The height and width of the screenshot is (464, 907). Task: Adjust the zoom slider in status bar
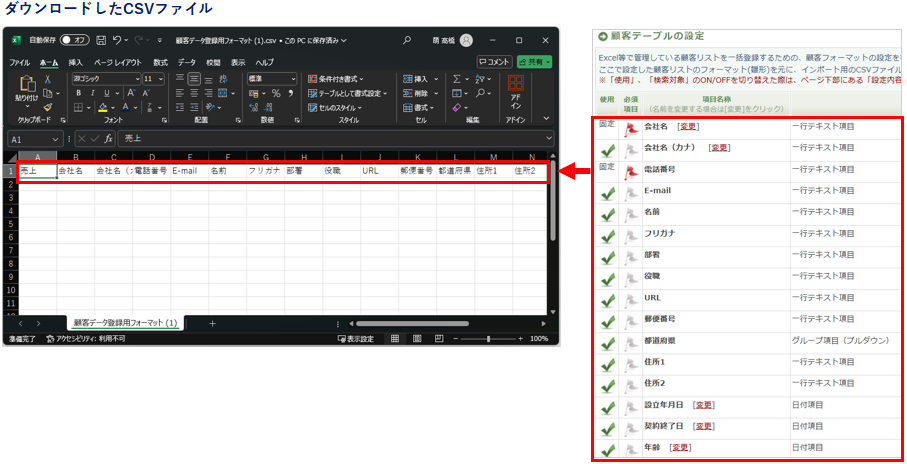click(x=488, y=339)
